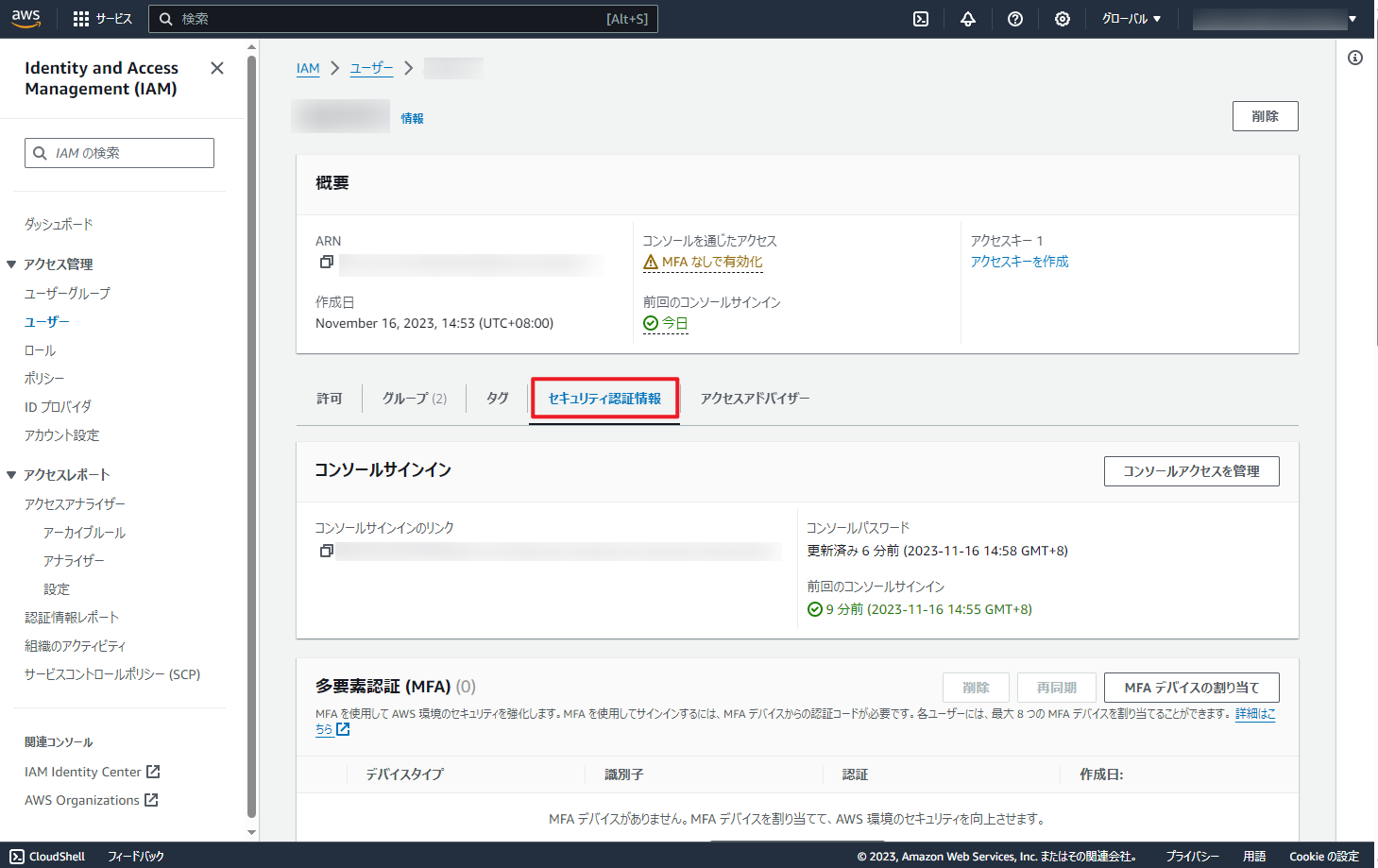Close the IAM navigation sidebar
Image resolution: width=1378 pixels, height=868 pixels.
coord(217,68)
